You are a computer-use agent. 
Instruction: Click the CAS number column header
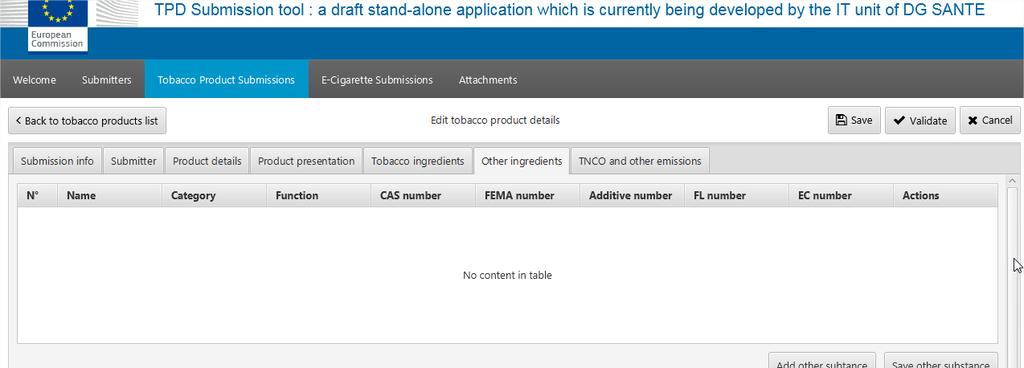coord(423,196)
